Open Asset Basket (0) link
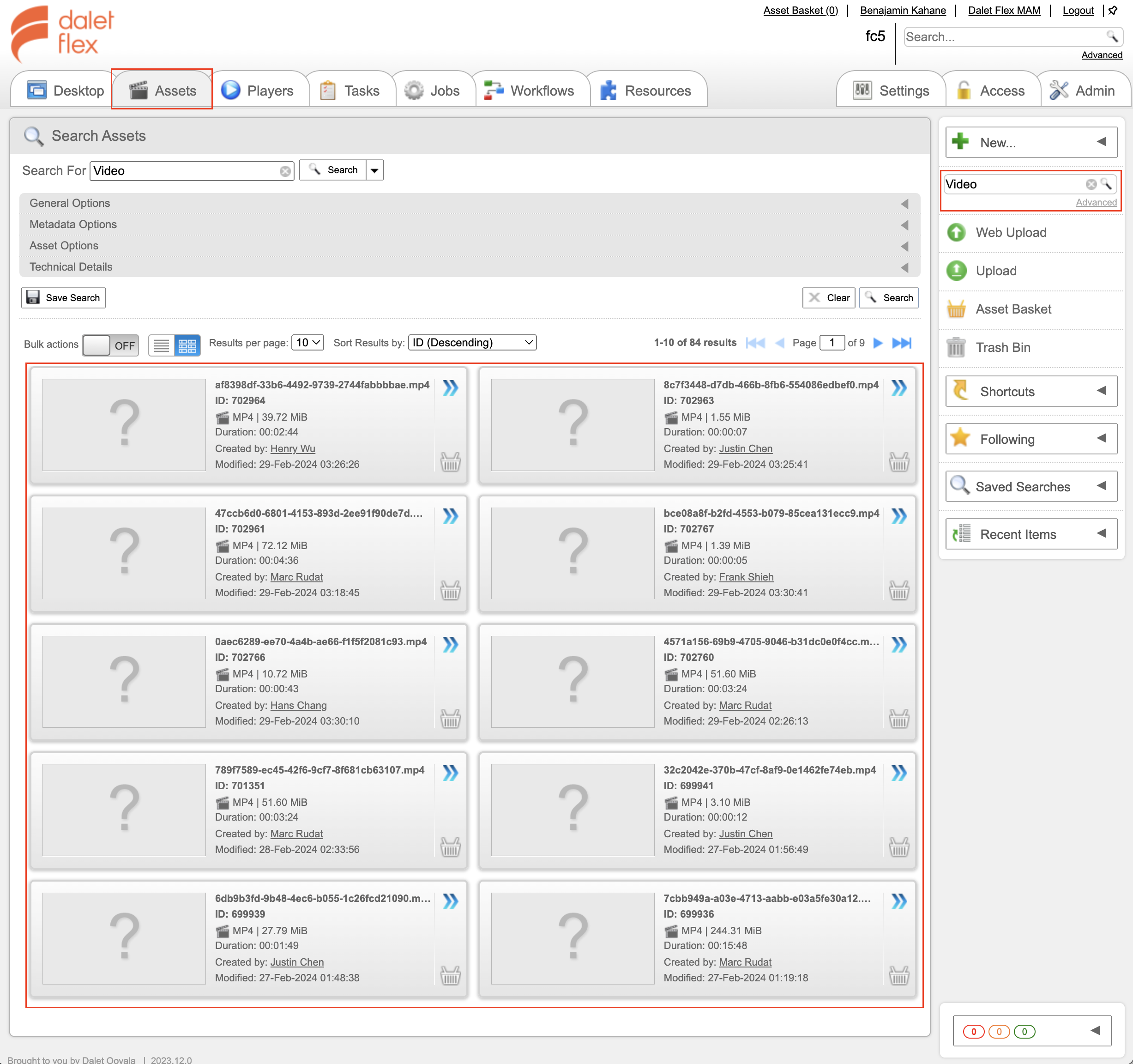Image resolution: width=1133 pixels, height=1064 pixels. (800, 10)
